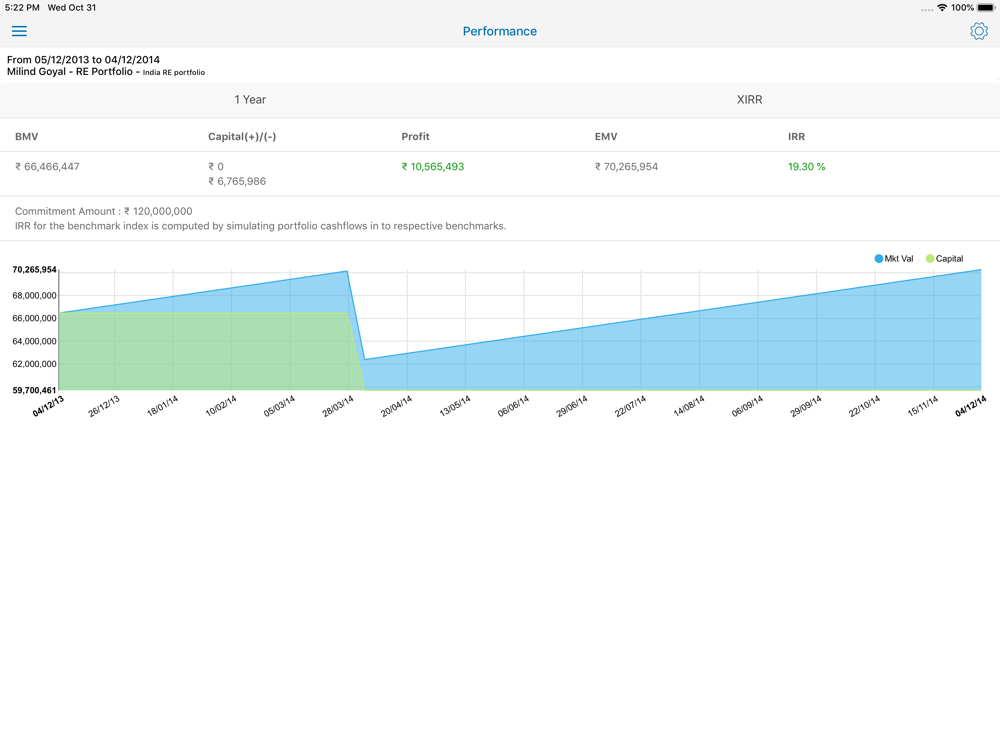Tap the battery indicator icon
Viewport: 1000px width, 750px height.
point(985,8)
